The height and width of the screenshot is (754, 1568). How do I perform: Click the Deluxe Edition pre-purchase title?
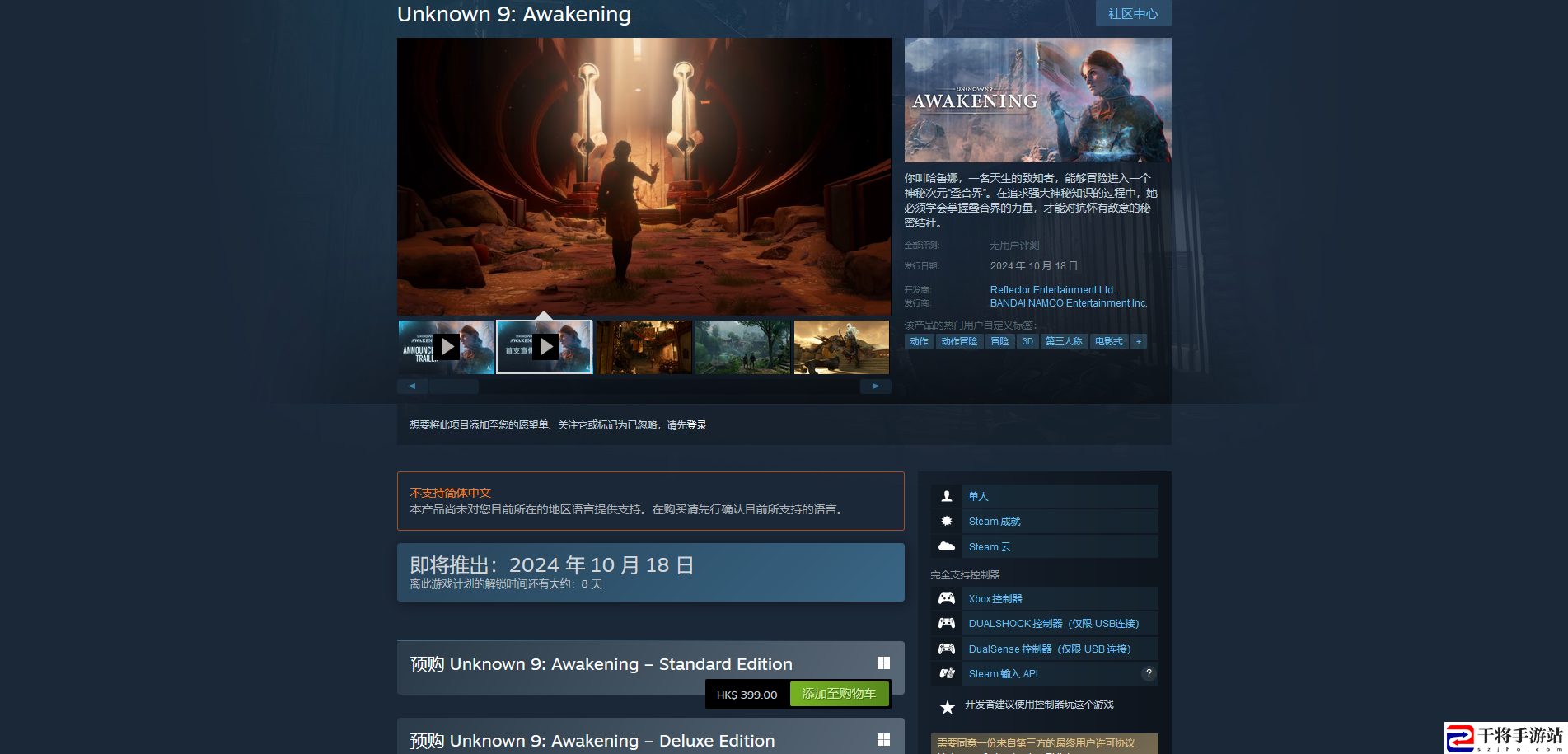click(x=592, y=741)
